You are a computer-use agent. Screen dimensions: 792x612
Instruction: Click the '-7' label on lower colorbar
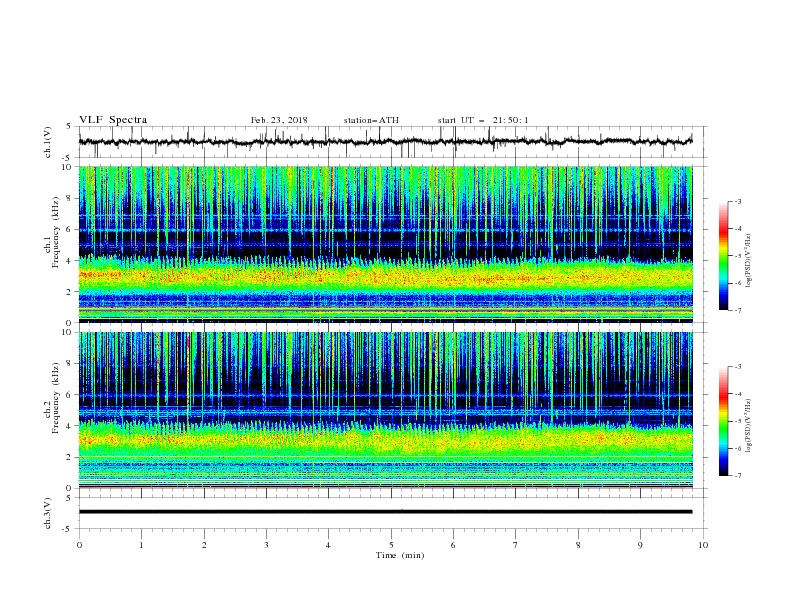(x=738, y=476)
